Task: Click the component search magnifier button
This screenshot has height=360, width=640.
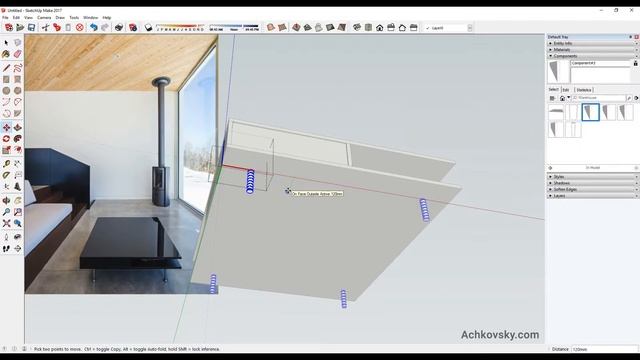Action: (629, 98)
